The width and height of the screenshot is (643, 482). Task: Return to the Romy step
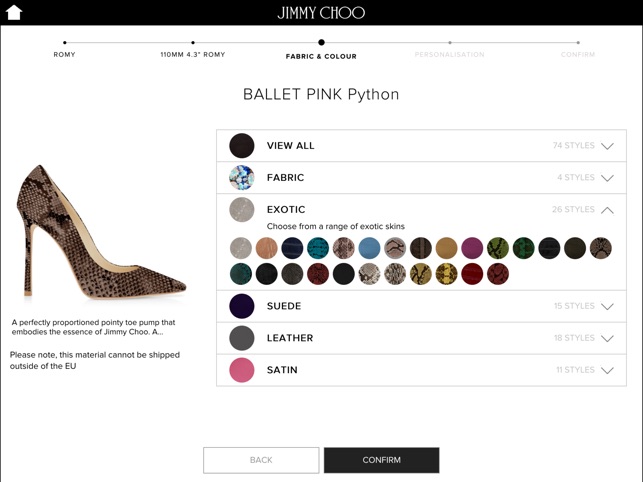pyautogui.click(x=64, y=54)
